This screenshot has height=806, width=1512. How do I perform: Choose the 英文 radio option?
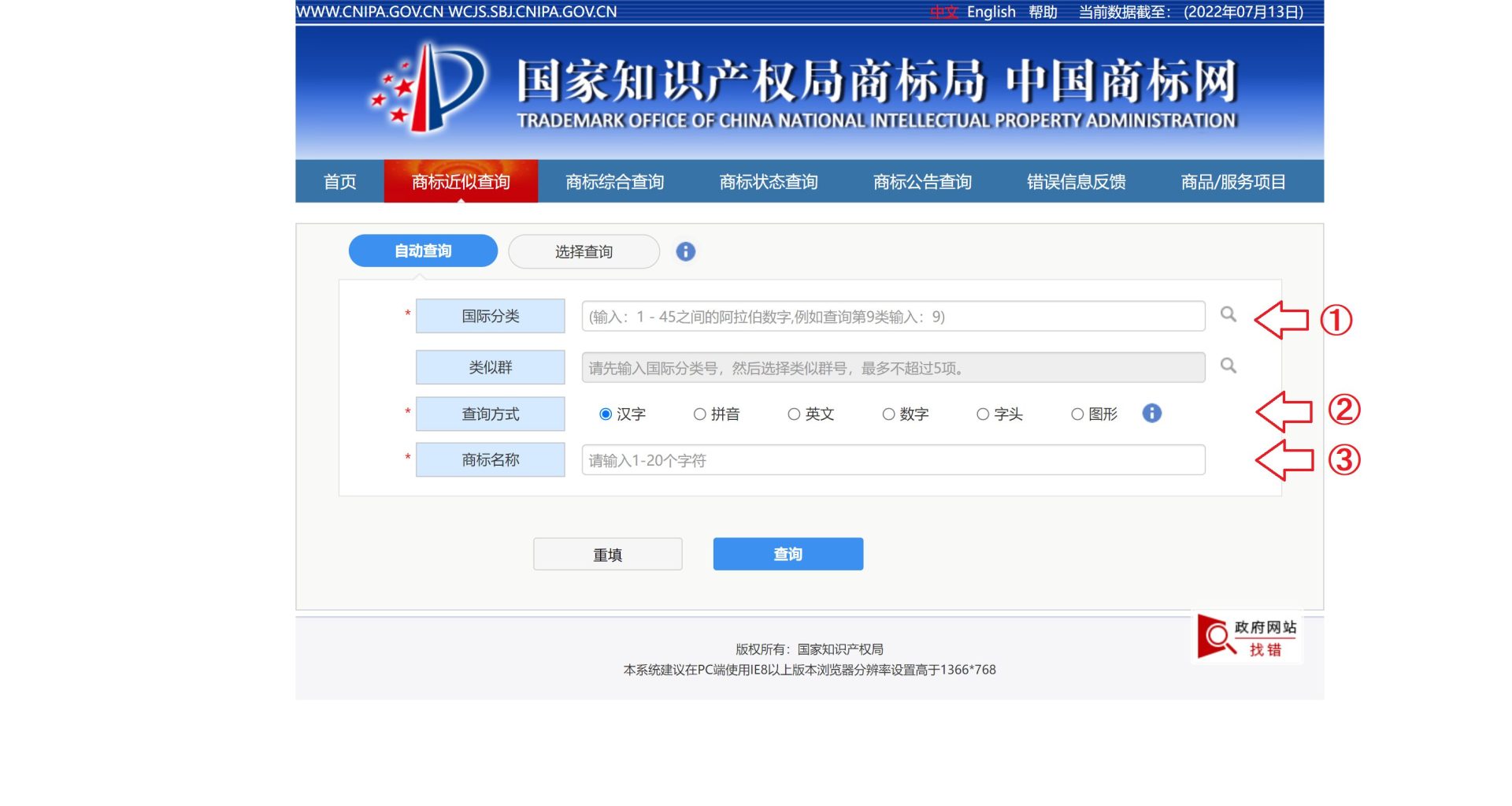pyautogui.click(x=794, y=414)
